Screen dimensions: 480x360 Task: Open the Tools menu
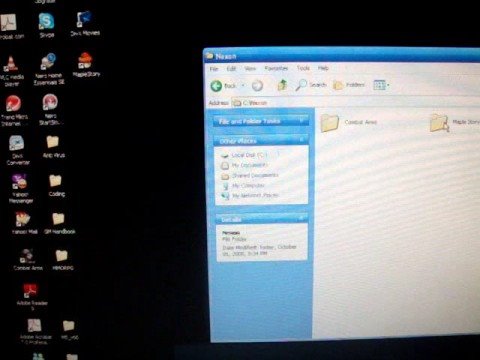tap(303, 68)
